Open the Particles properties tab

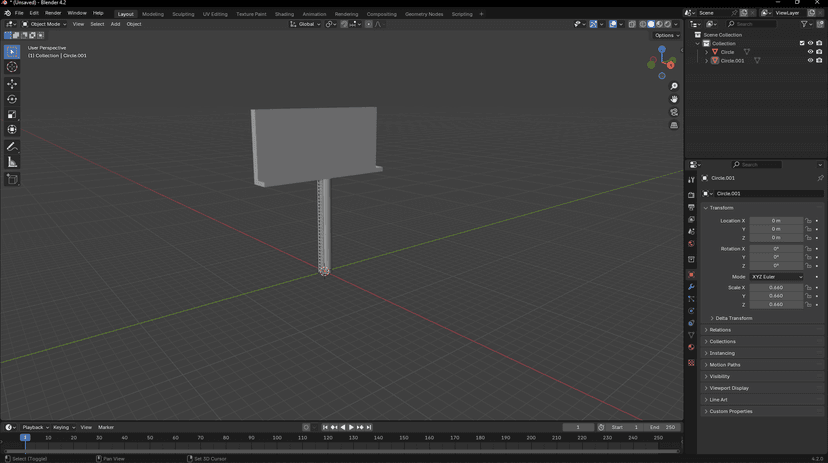(x=691, y=299)
